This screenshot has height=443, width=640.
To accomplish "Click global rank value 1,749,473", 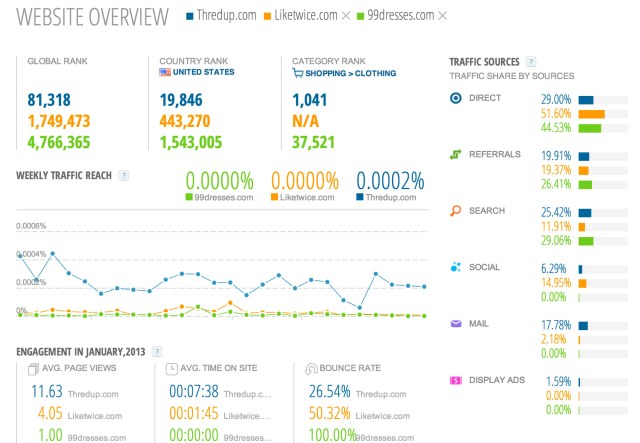I will 59,121.
